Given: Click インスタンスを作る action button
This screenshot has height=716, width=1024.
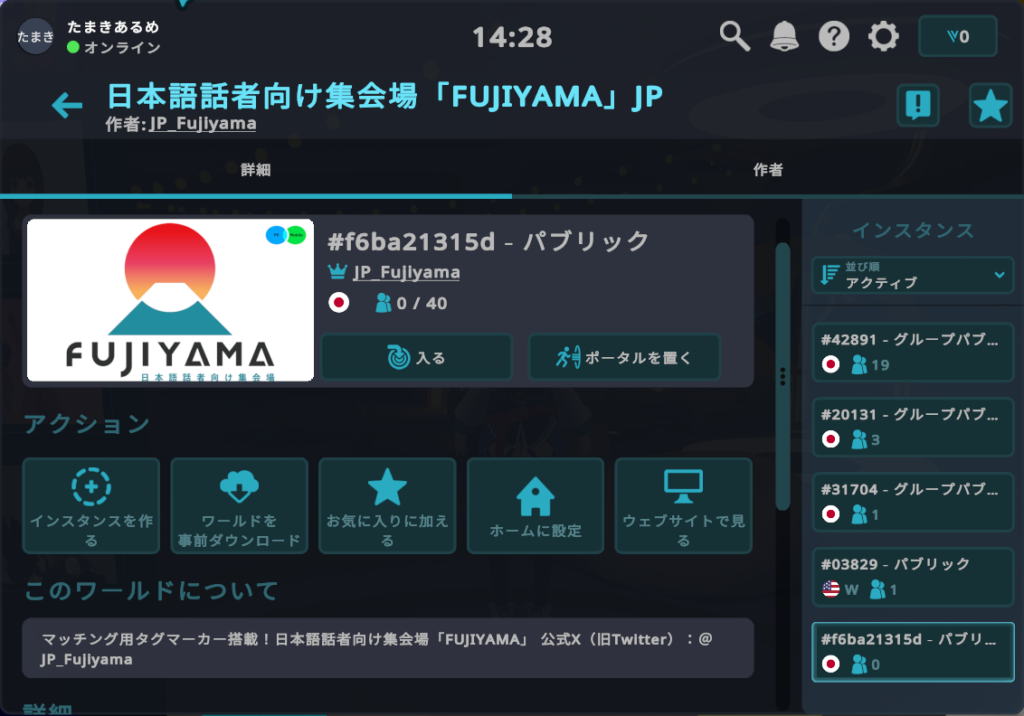Looking at the screenshot, I should point(91,505).
